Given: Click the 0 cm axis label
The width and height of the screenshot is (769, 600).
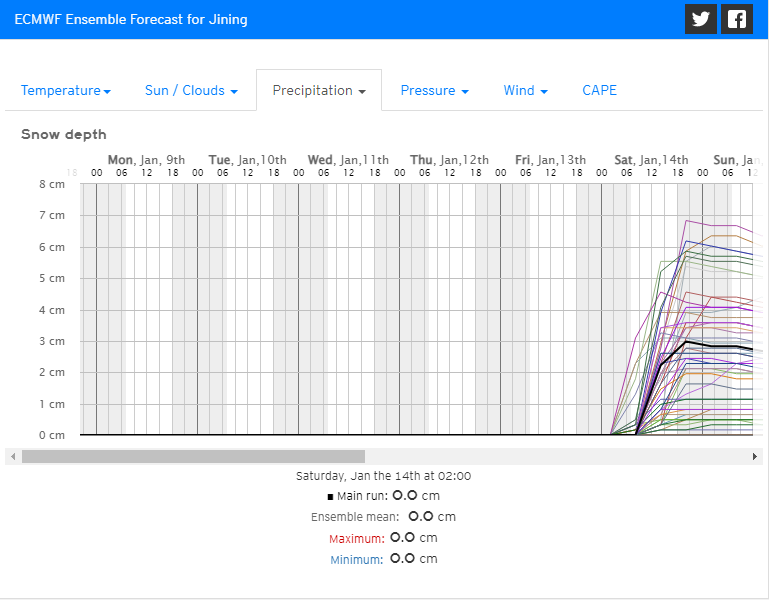Looking at the screenshot, I should (52, 435).
